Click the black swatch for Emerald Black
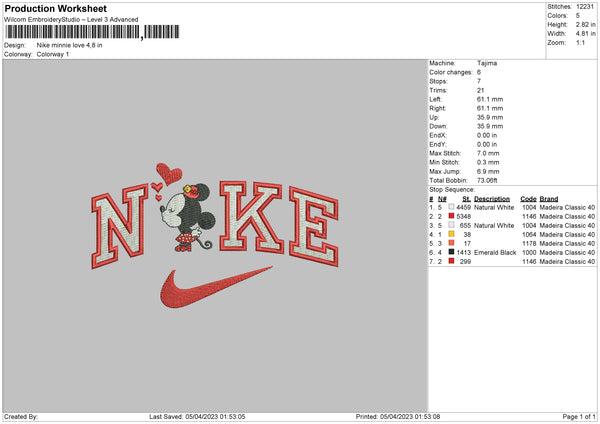 [x=452, y=252]
